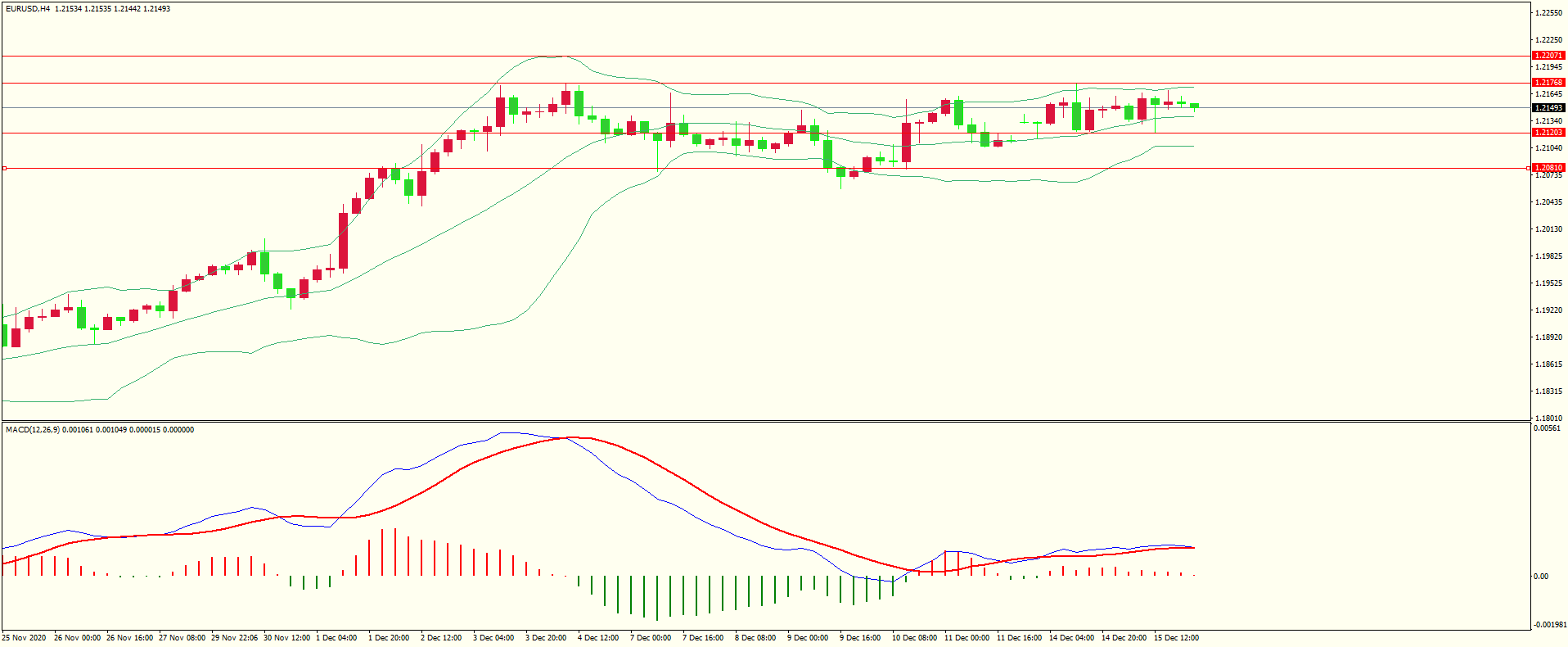Screen dimensions: 1568x647
Task: Click the MACD(12,26,9) indicator label
Action: coord(33,430)
